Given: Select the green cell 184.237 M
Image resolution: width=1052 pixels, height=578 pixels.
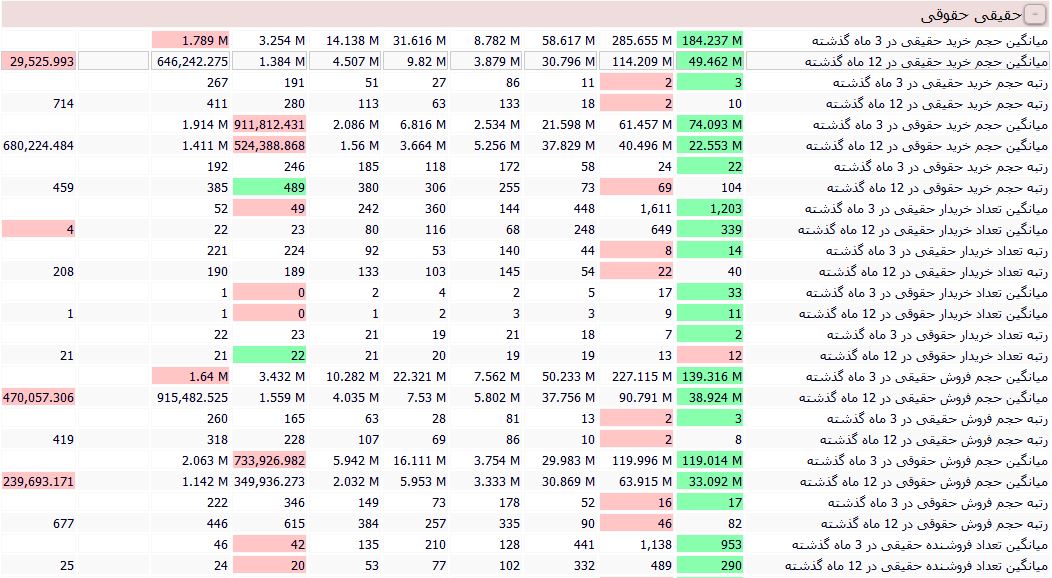Looking at the screenshot, I should [710, 41].
